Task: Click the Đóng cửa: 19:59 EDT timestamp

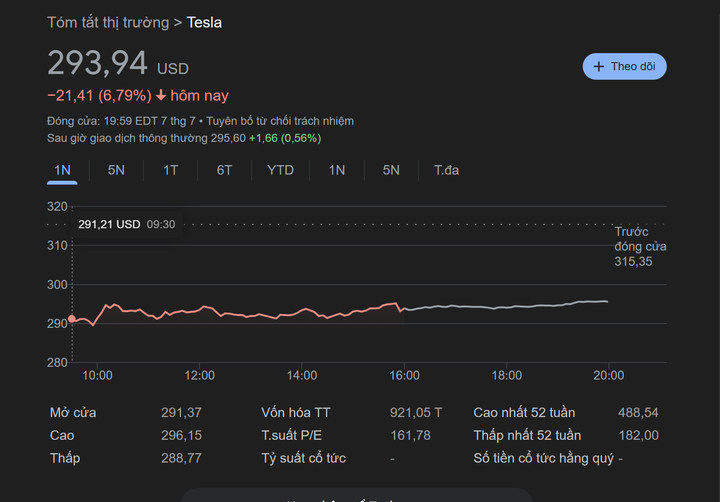Action: (121, 121)
